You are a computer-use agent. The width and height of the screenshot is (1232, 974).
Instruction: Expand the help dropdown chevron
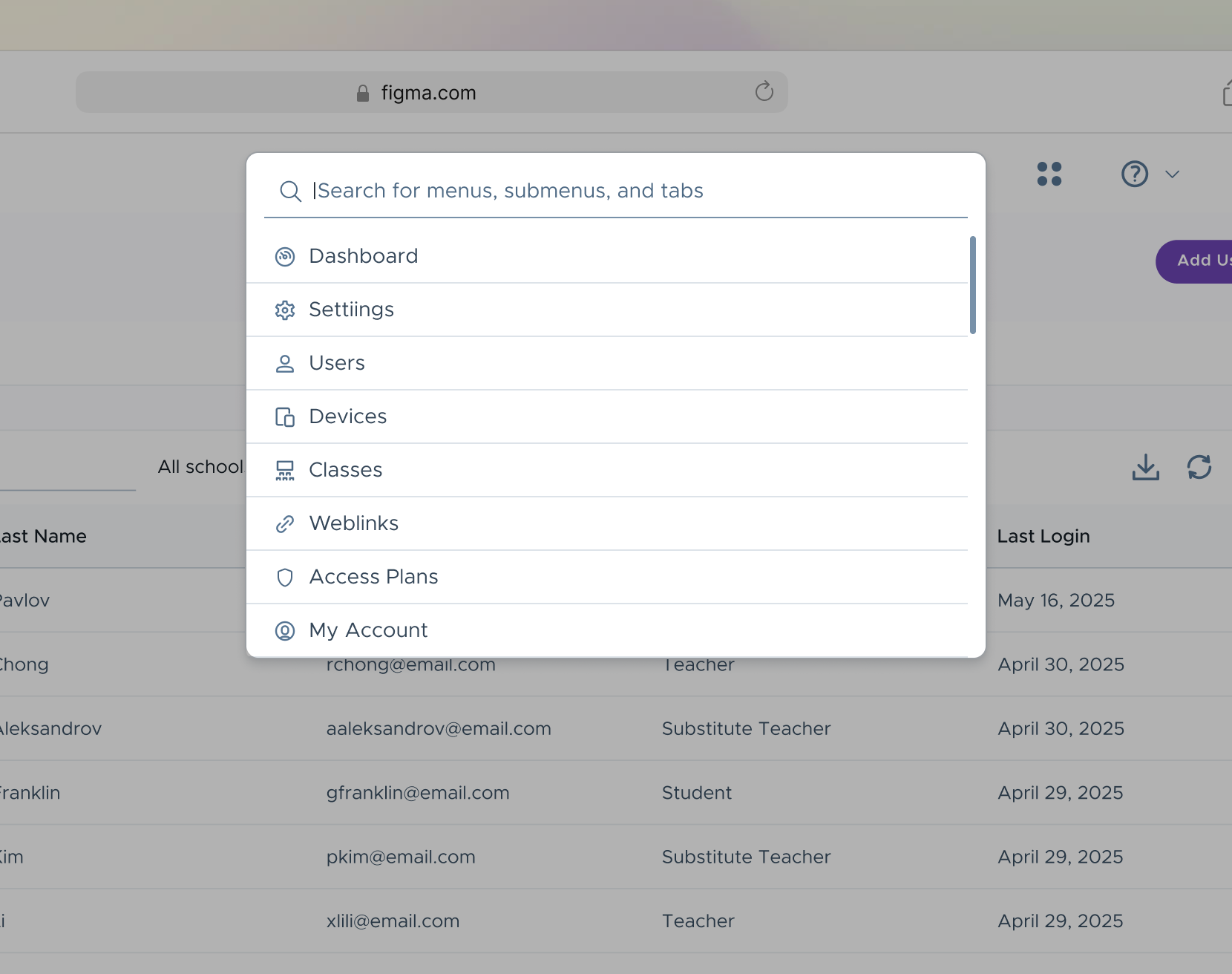point(1172,174)
